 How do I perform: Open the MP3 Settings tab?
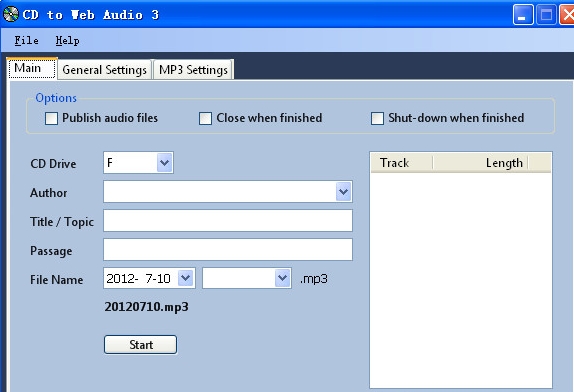pos(193,70)
